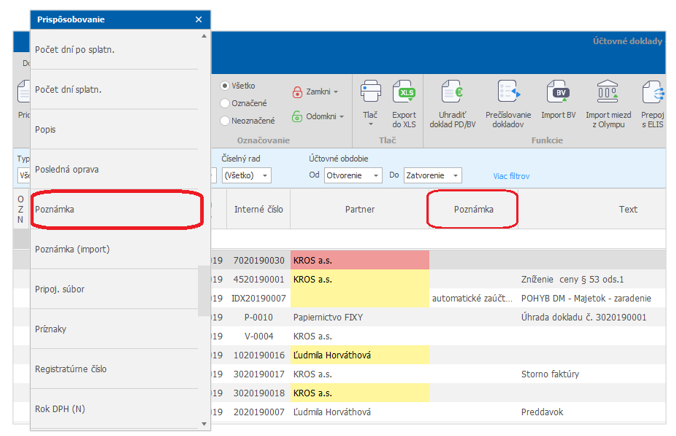Open the Viac filtrov link
The height and width of the screenshot is (436, 676).
tap(511, 176)
